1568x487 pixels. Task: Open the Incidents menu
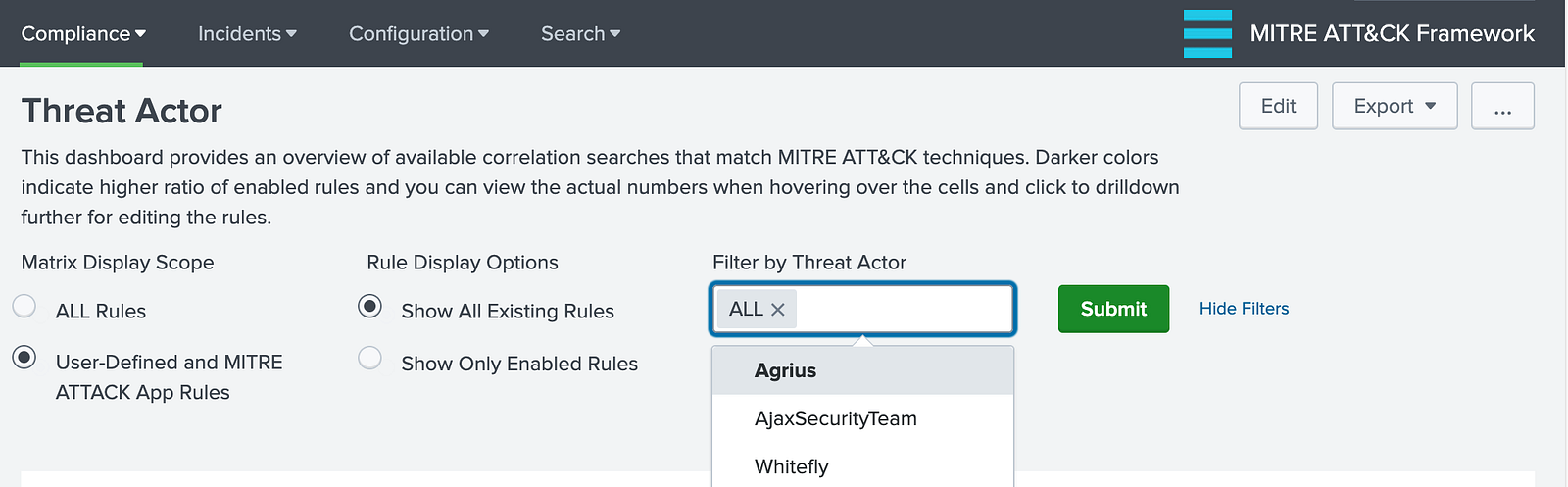247,33
